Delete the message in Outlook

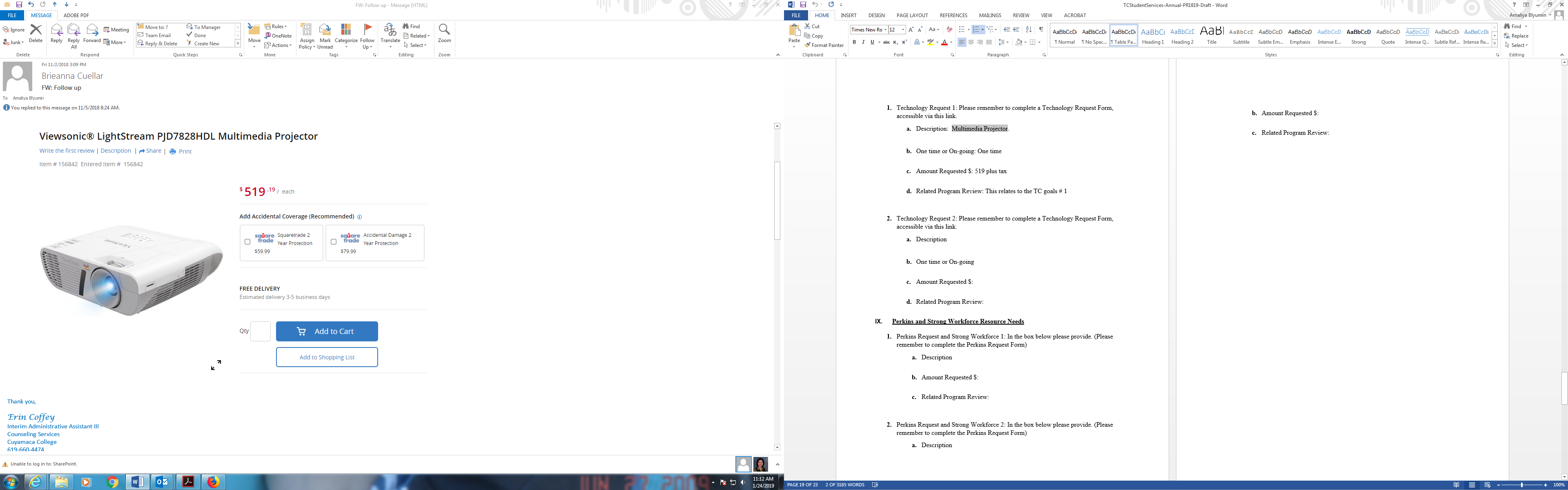pyautogui.click(x=36, y=34)
